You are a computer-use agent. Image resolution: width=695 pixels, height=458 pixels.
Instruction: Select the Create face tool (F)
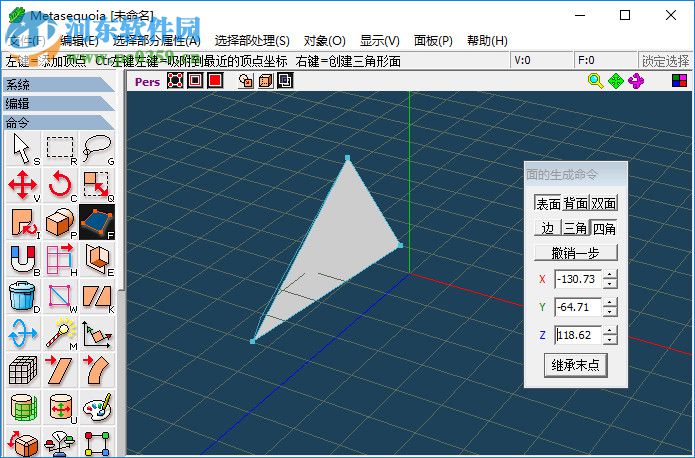pyautogui.click(x=97, y=222)
